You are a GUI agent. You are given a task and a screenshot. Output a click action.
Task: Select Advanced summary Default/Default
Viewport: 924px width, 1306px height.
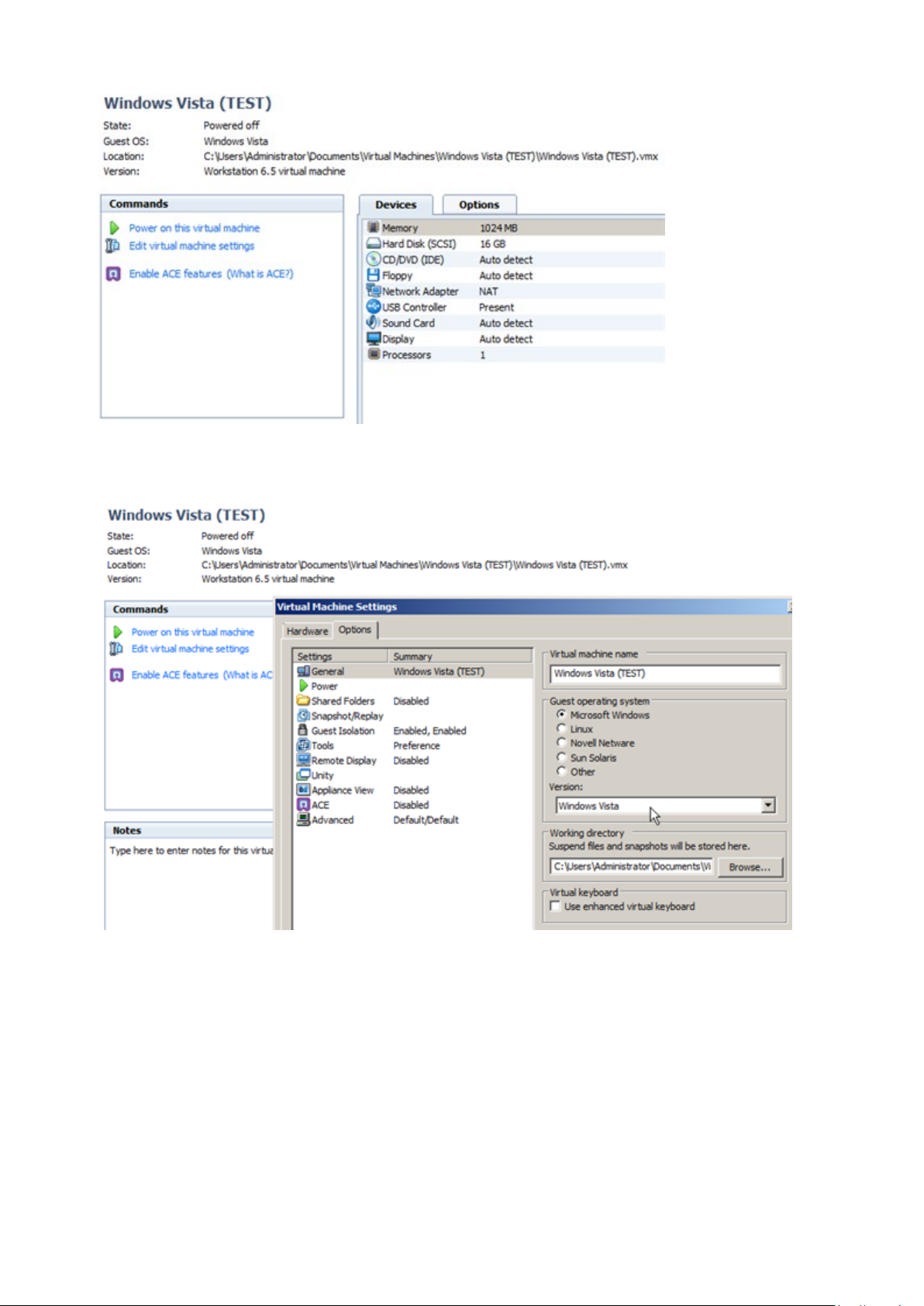coord(426,820)
